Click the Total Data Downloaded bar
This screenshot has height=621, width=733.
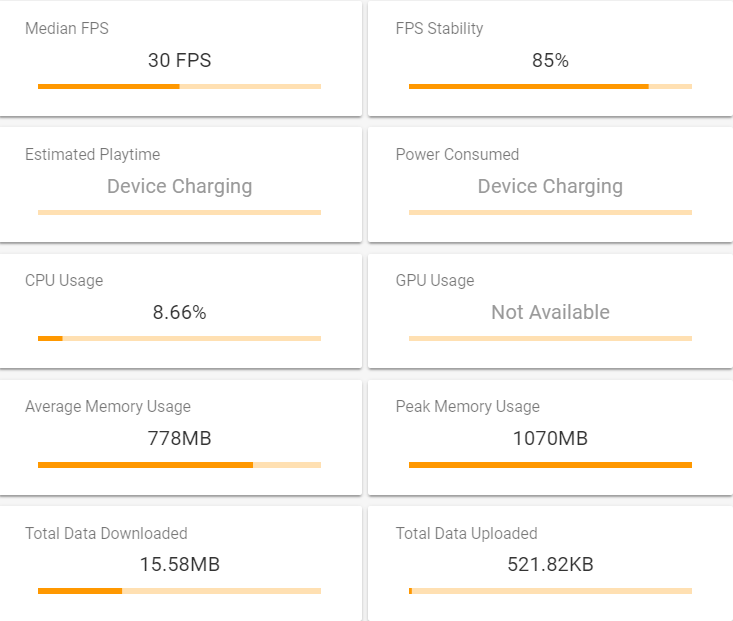(180, 591)
